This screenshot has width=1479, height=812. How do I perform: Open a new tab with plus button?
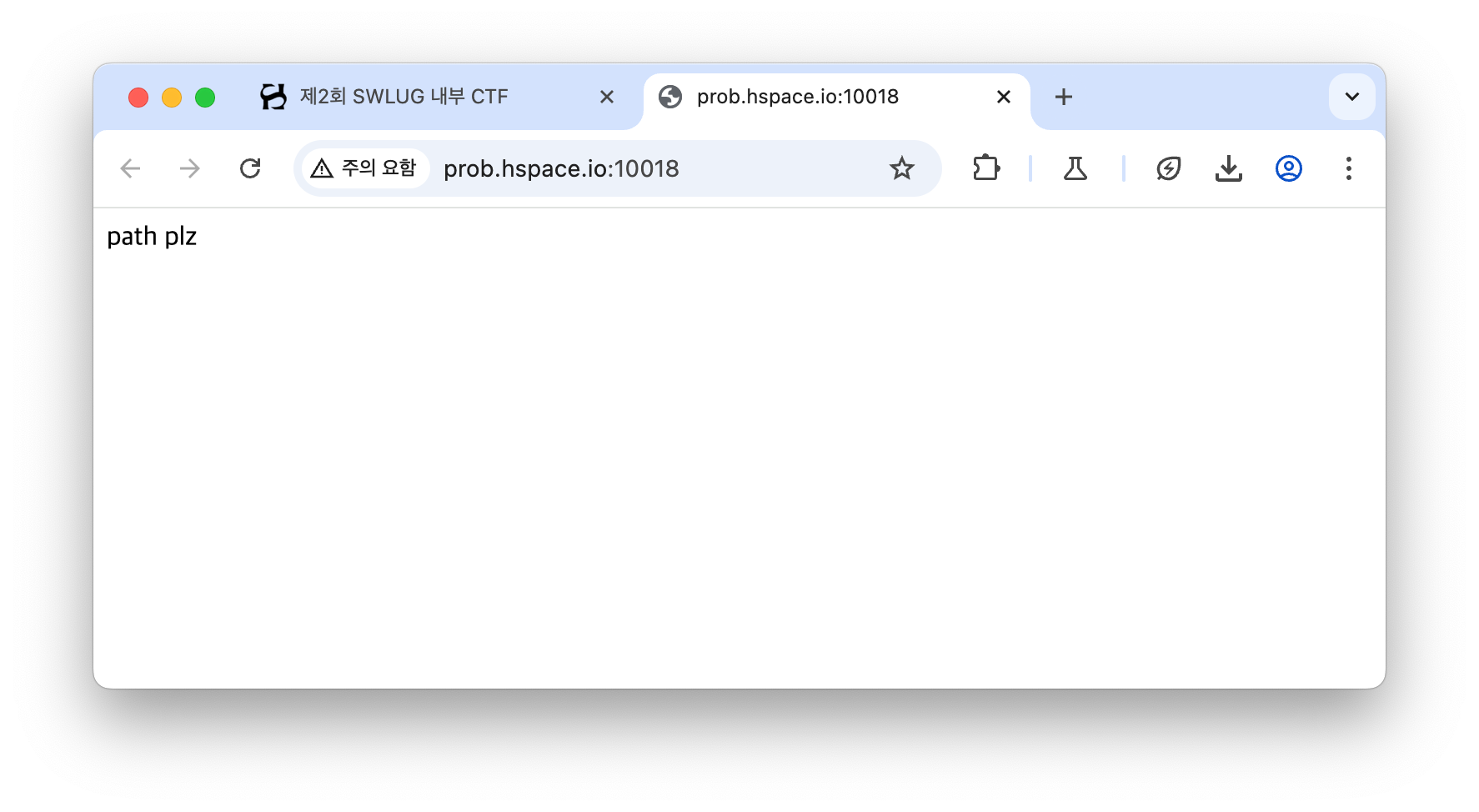[1064, 97]
